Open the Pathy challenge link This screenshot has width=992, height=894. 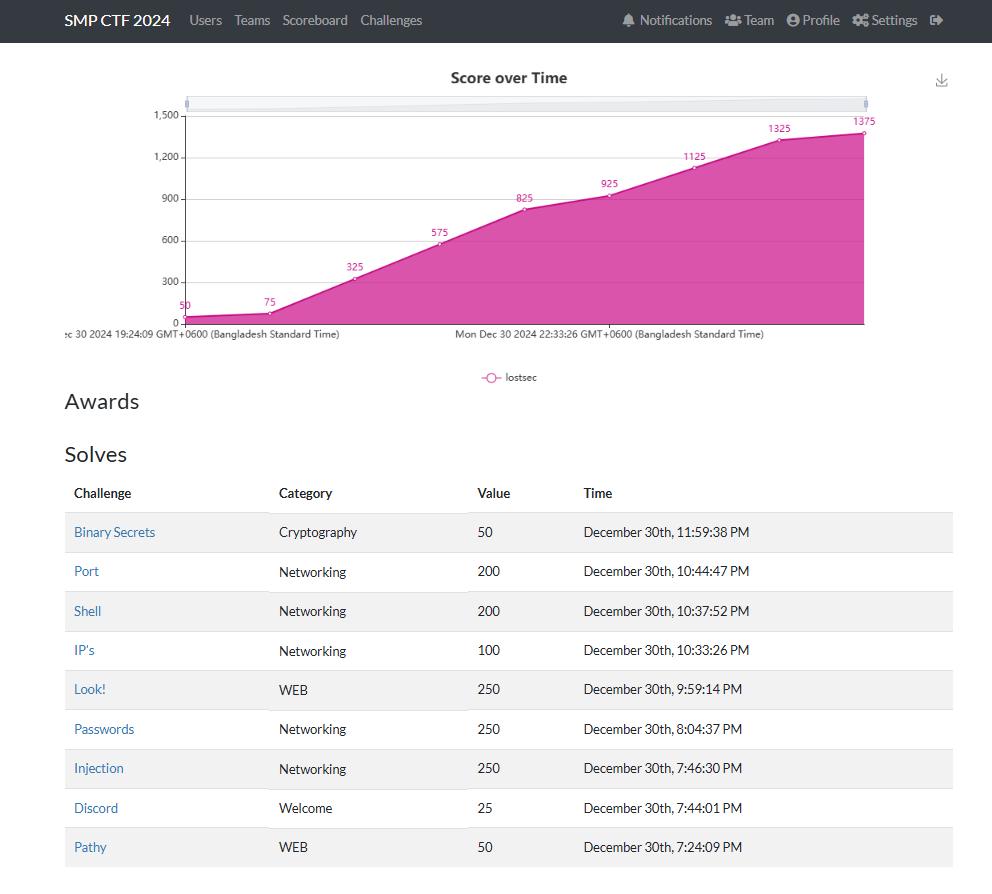(90, 847)
